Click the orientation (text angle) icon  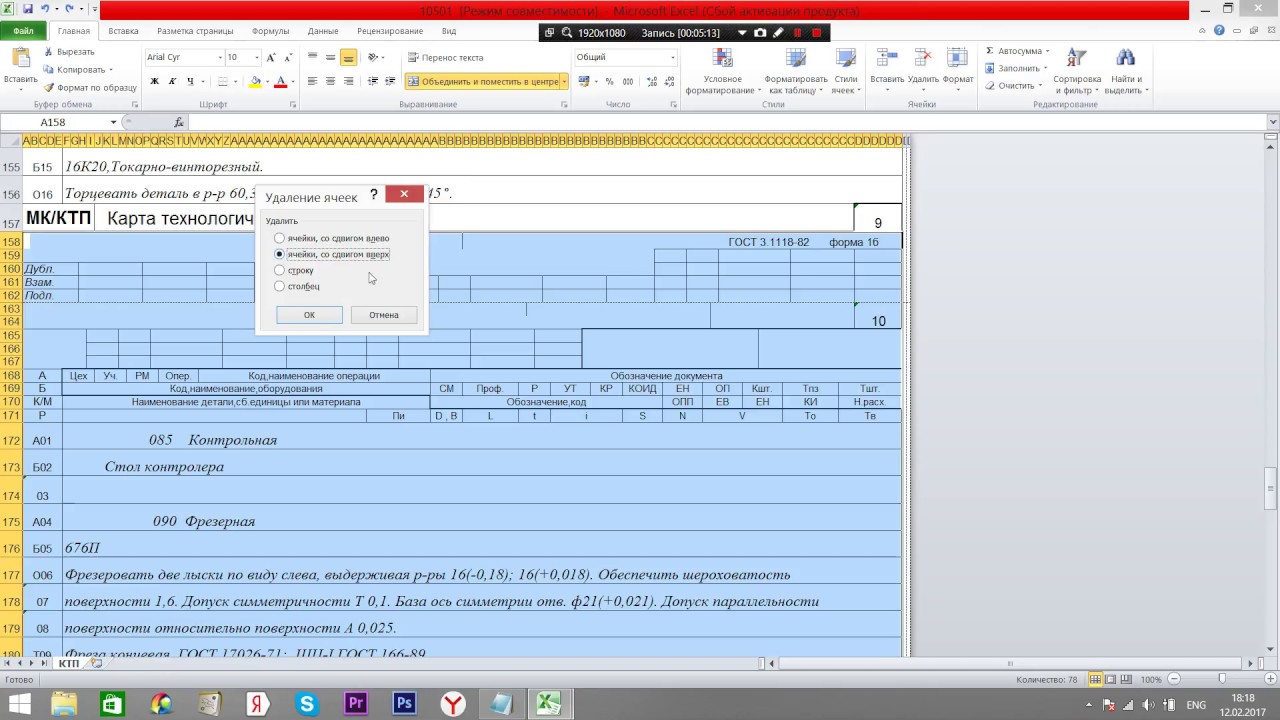(373, 58)
